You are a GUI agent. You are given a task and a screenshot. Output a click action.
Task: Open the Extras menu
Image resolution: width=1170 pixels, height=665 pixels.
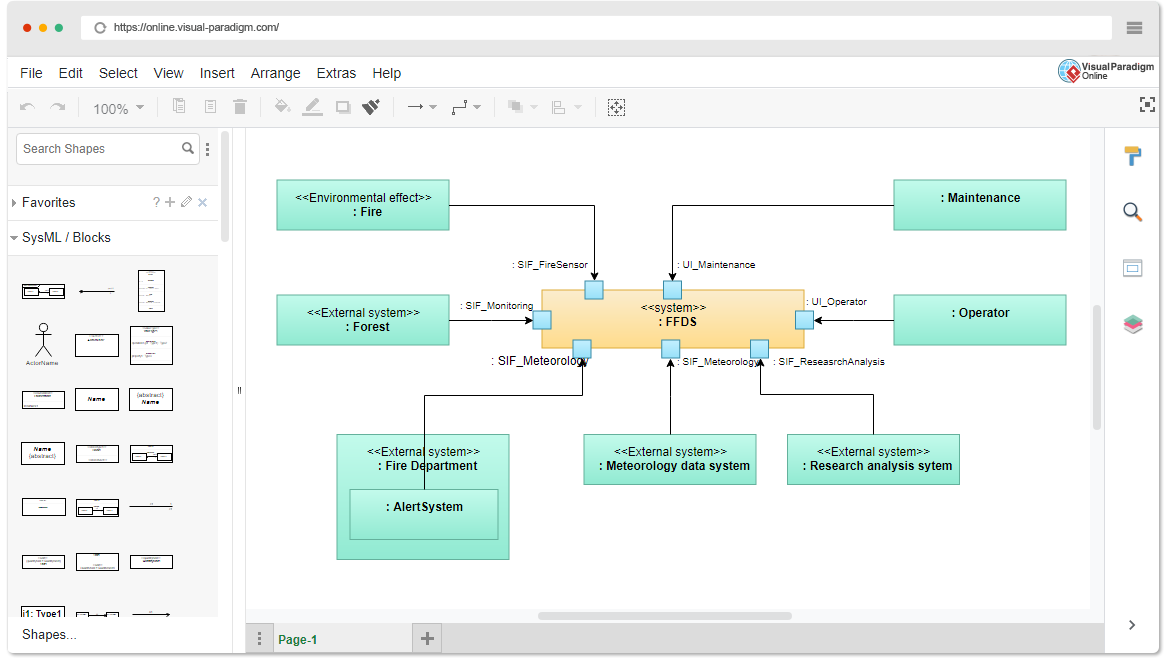(336, 73)
